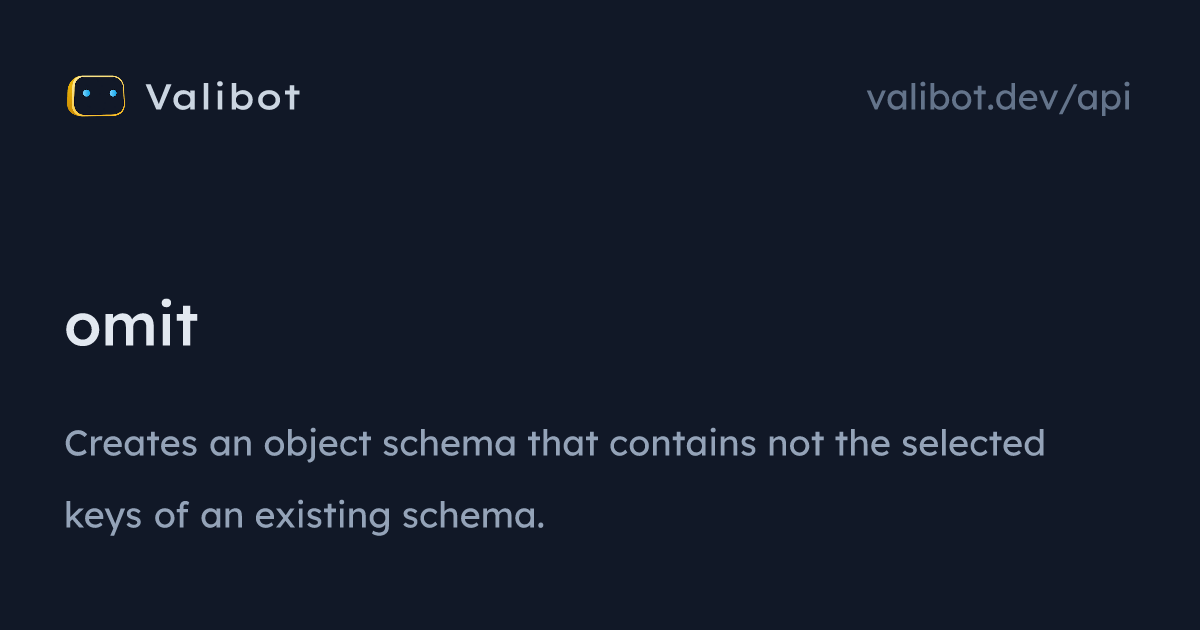
Task: Click the word not in the description
Action: click(794, 442)
